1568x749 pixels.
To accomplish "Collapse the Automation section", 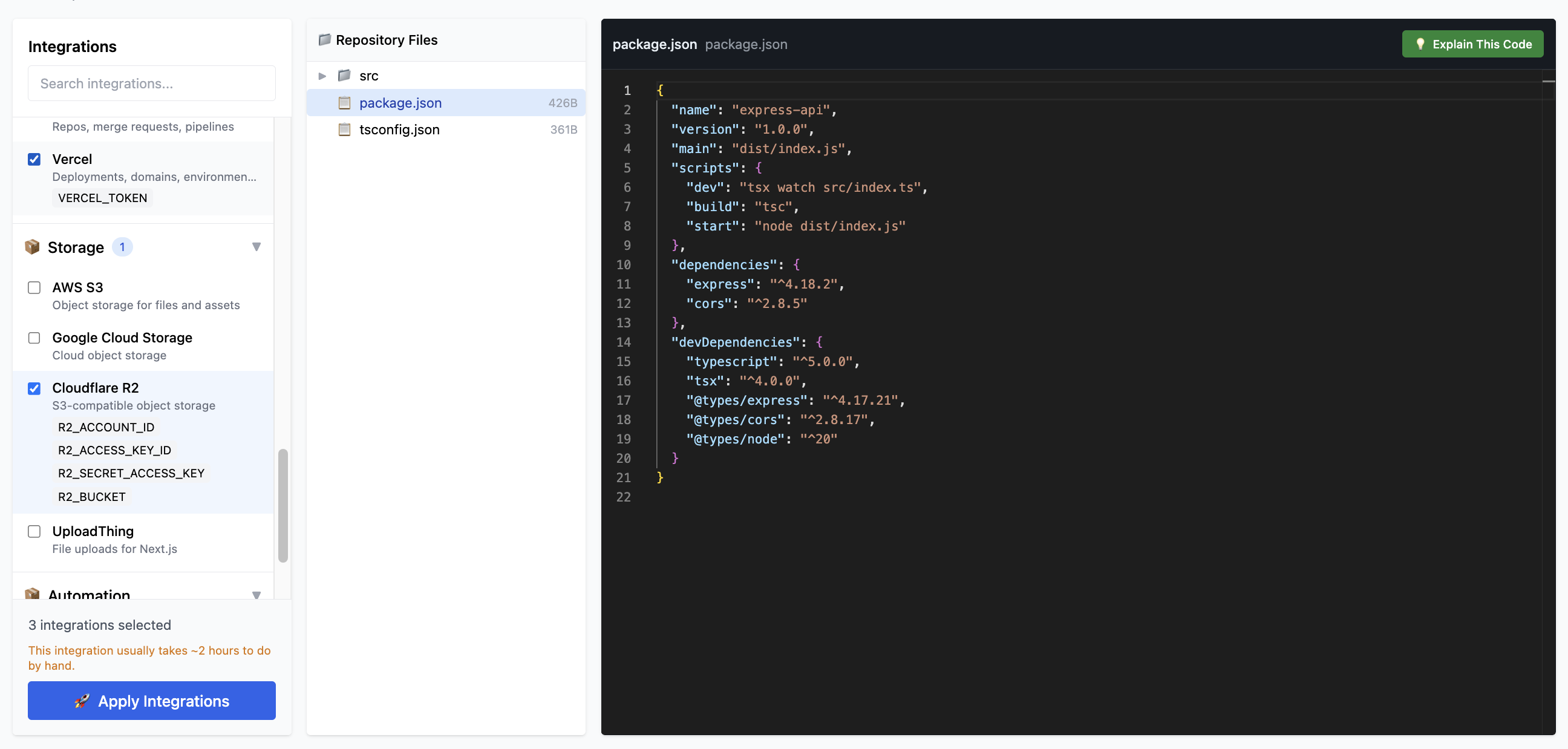I will pyautogui.click(x=256, y=595).
